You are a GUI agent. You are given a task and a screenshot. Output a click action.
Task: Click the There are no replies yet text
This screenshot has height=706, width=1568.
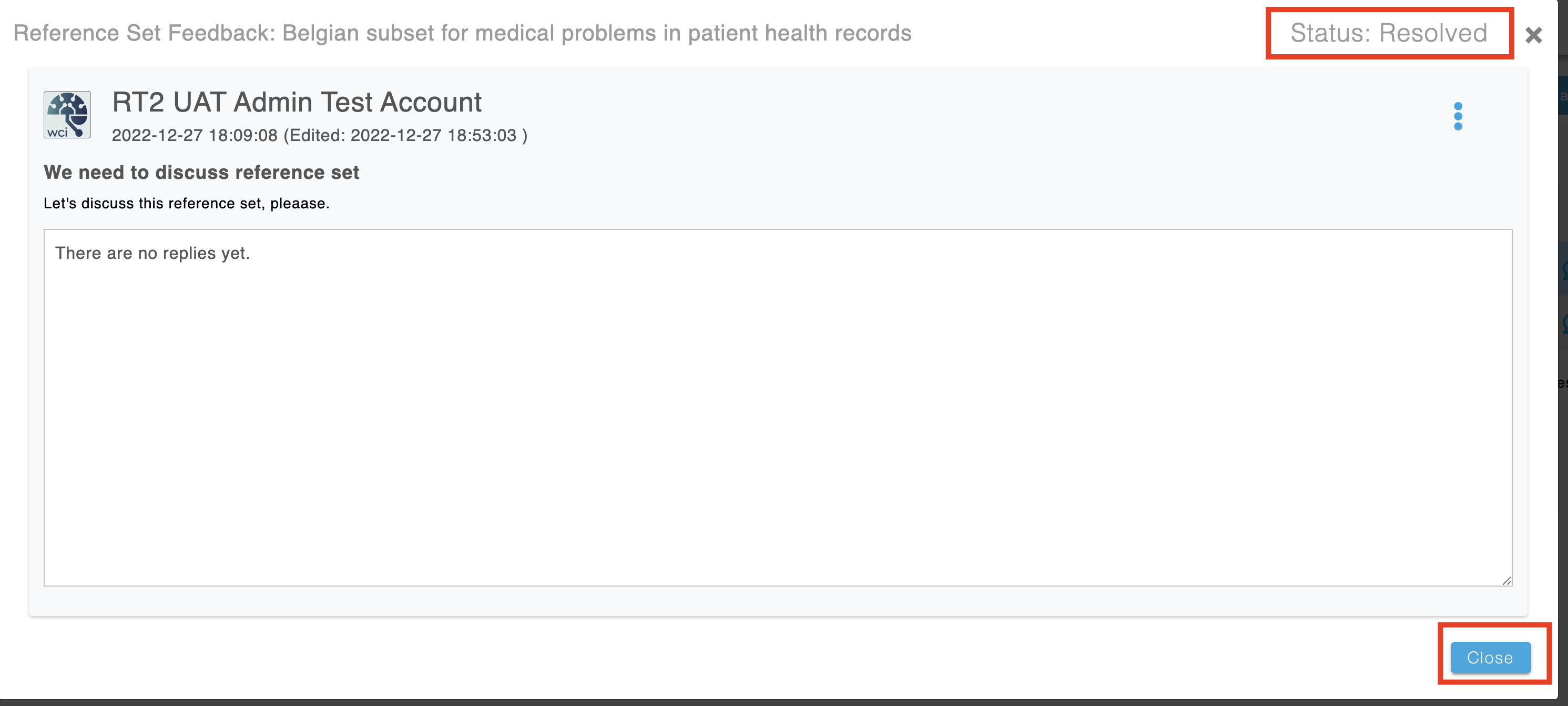(152, 254)
